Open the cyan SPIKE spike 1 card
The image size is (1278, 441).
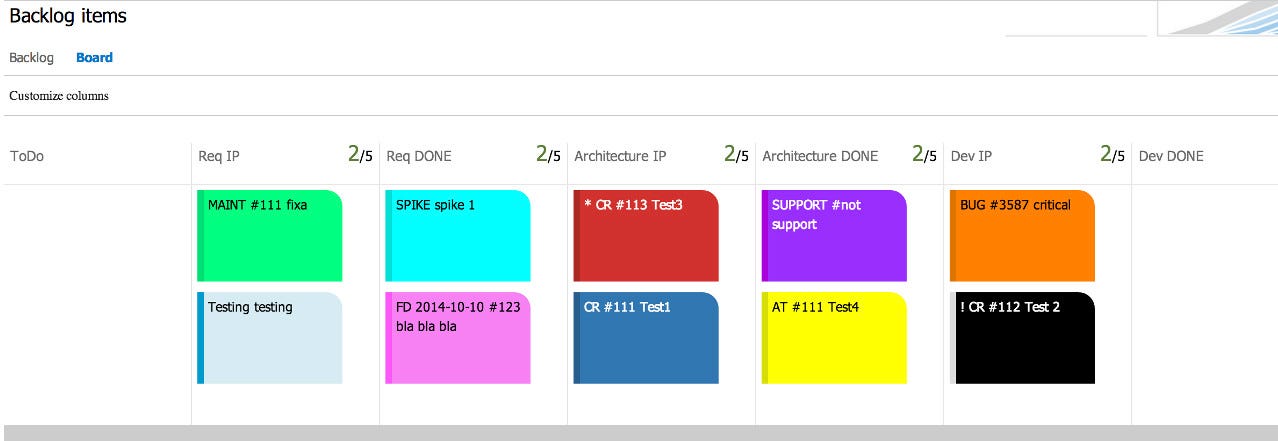click(x=458, y=236)
